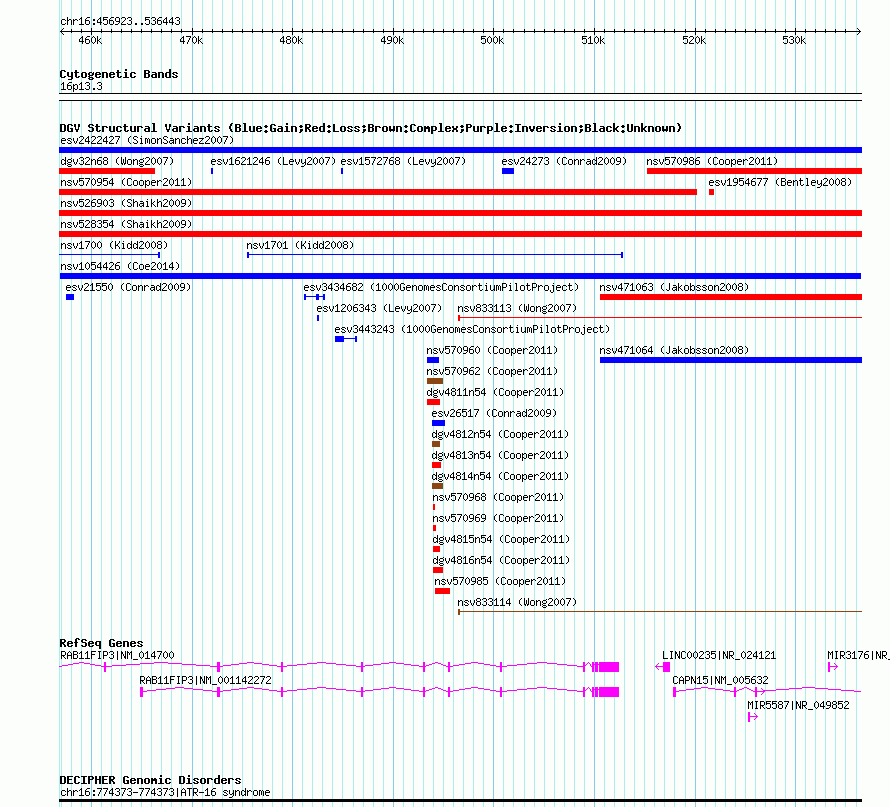Open the LINC00235|NR_024121 gene label
Image resolution: width=890 pixels, height=807 pixels.
tap(719, 655)
